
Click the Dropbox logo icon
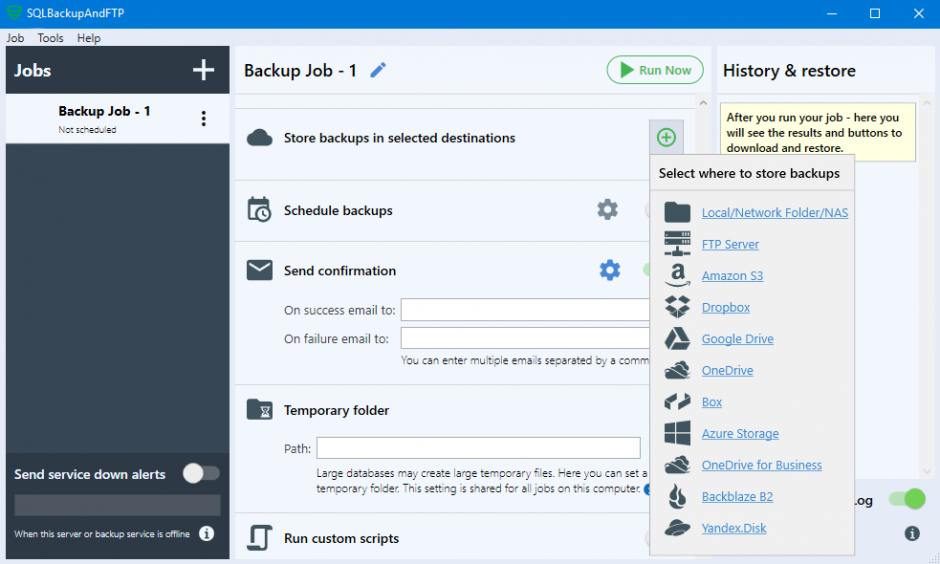(x=677, y=307)
